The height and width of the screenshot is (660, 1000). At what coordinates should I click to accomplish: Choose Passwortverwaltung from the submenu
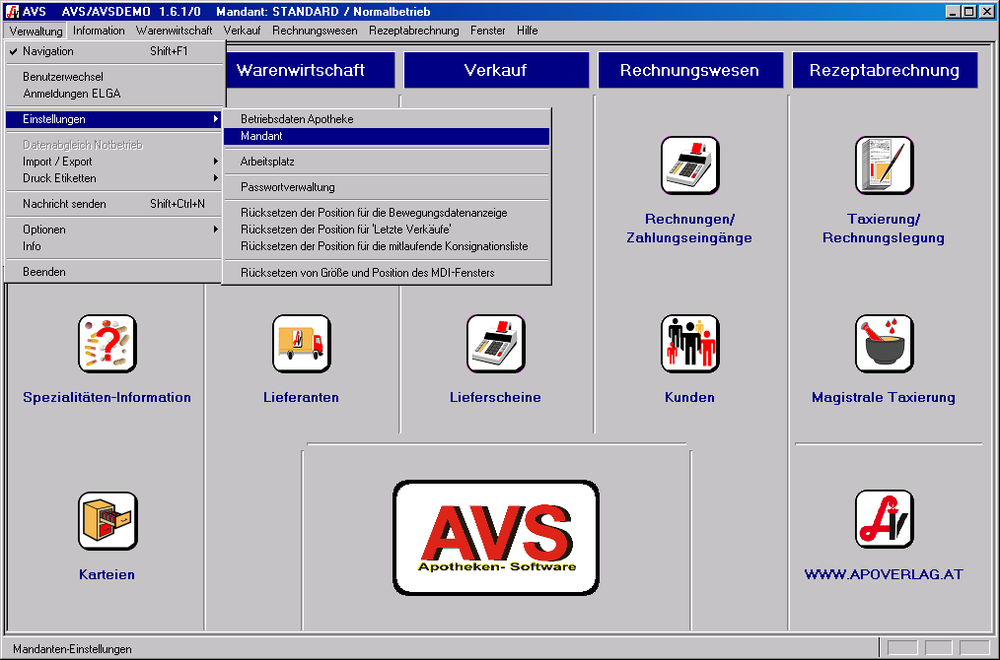point(287,187)
